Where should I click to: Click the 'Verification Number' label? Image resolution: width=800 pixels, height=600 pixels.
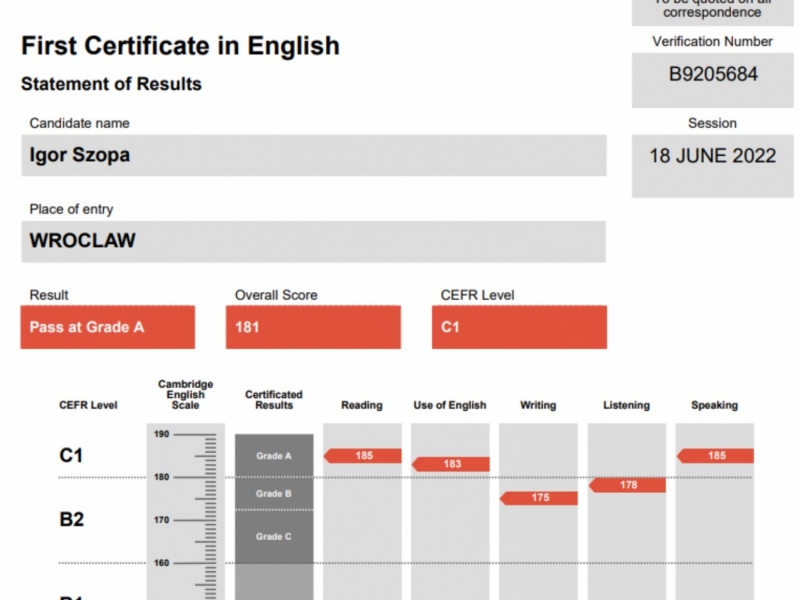click(712, 41)
